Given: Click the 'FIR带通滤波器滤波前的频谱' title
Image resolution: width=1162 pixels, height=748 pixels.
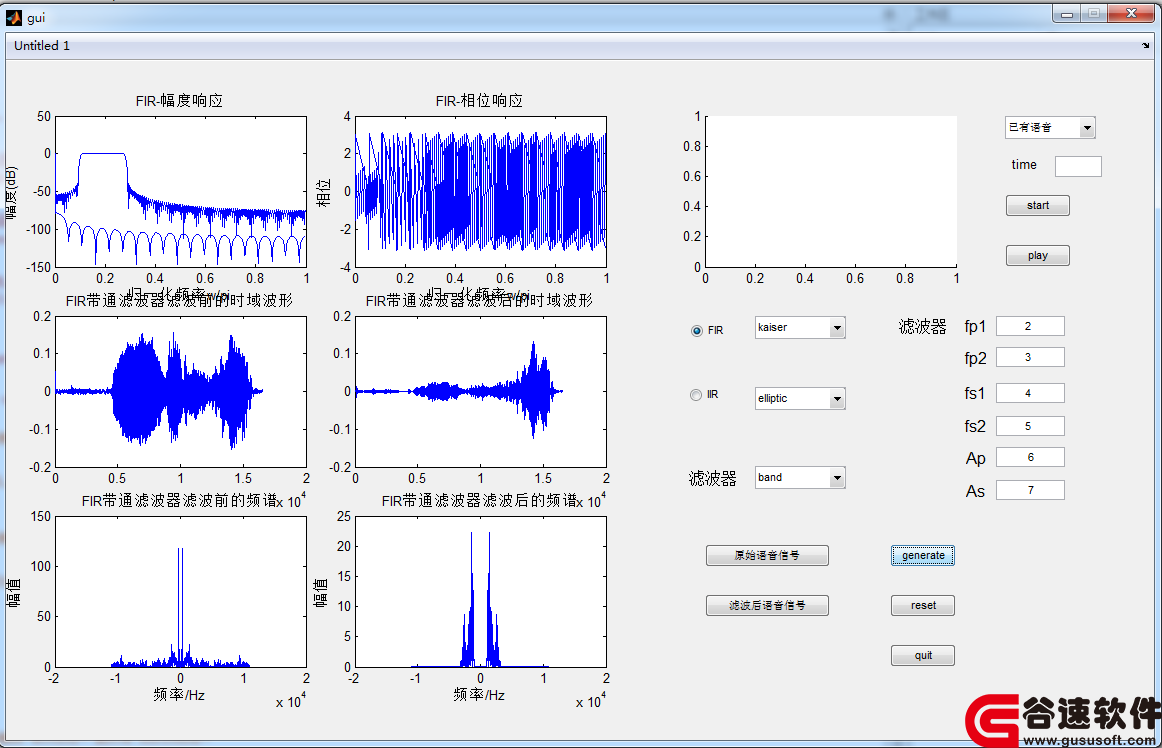Looking at the screenshot, I should [179, 501].
